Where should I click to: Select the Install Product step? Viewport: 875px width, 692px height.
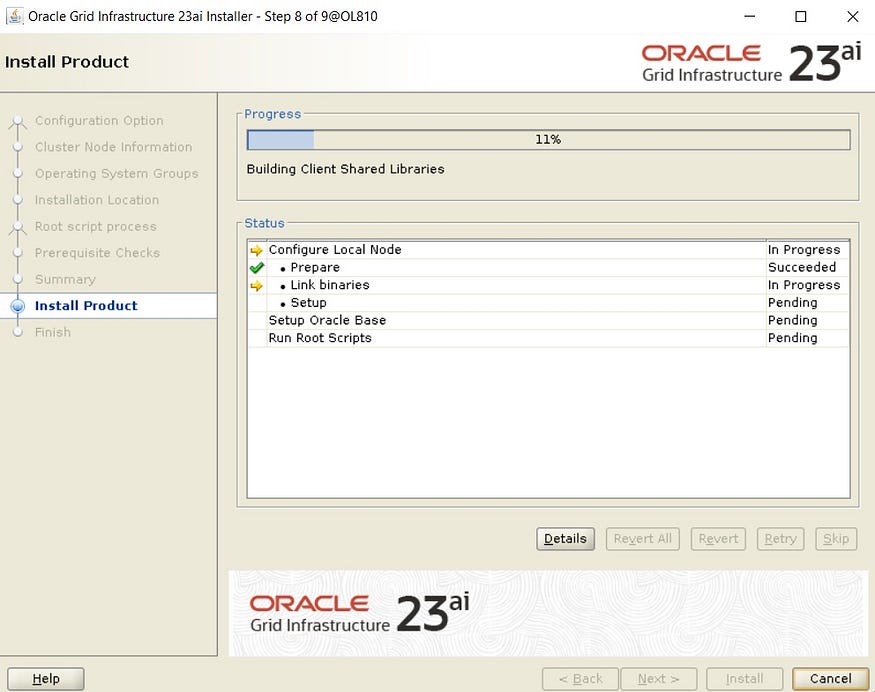[x=86, y=306]
